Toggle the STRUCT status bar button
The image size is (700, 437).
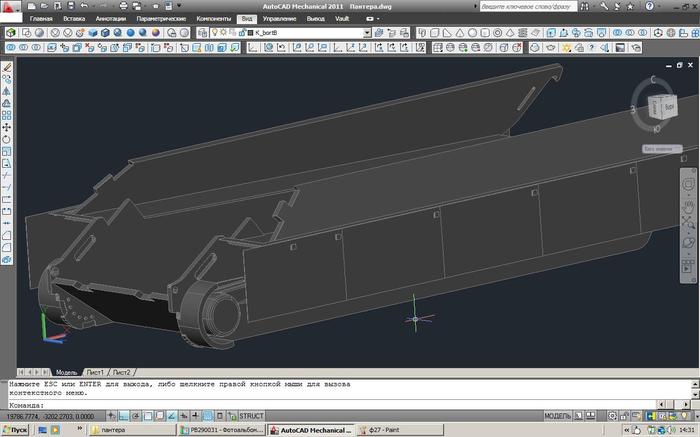tap(252, 416)
